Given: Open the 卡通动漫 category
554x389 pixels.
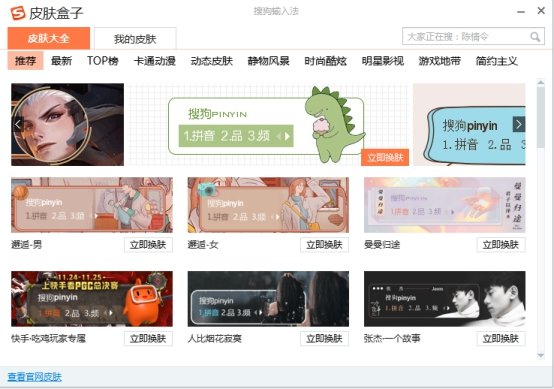Looking at the screenshot, I should click(154, 61).
